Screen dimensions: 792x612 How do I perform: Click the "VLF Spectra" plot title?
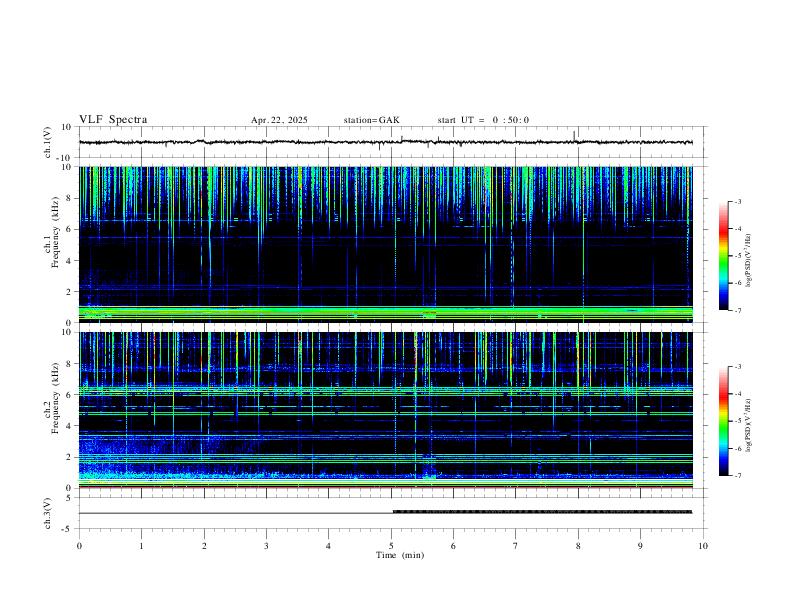tap(113, 120)
